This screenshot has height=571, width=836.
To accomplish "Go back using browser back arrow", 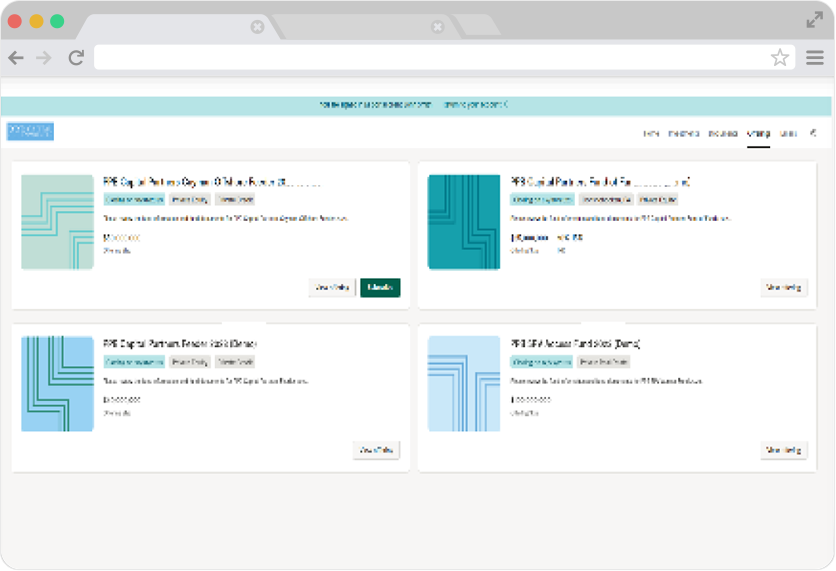I will (16, 58).
